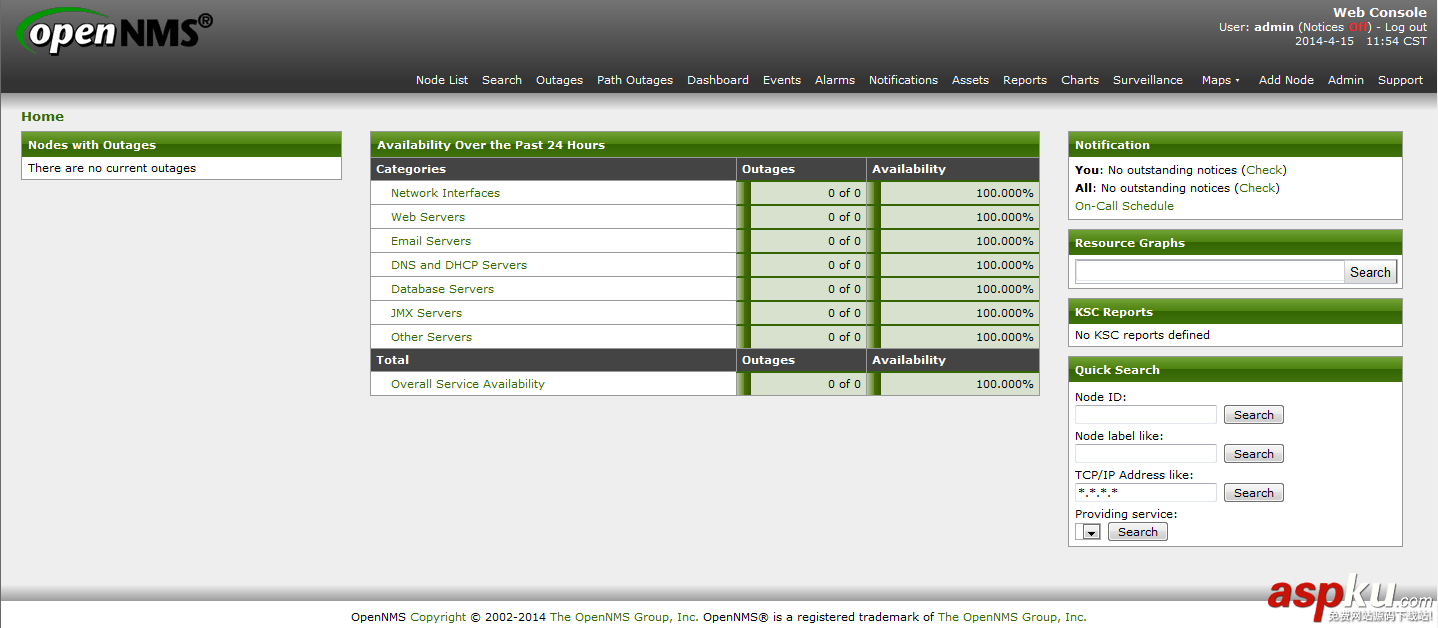Open Path Outages page
The height and width of the screenshot is (628, 1438).
pos(635,80)
